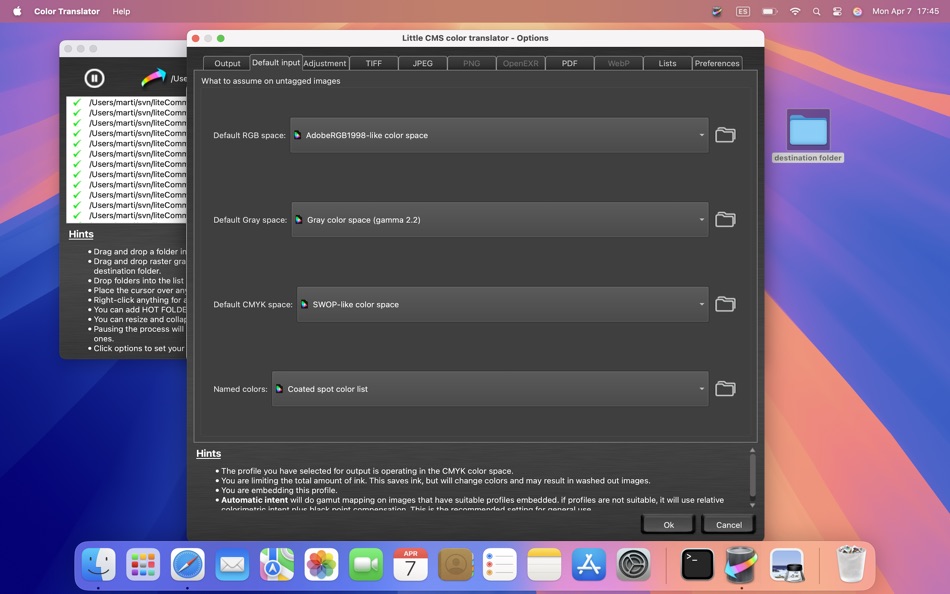Screen dimensions: 950x594
Task: Click the ES input source indicator
Action: tap(743, 11)
